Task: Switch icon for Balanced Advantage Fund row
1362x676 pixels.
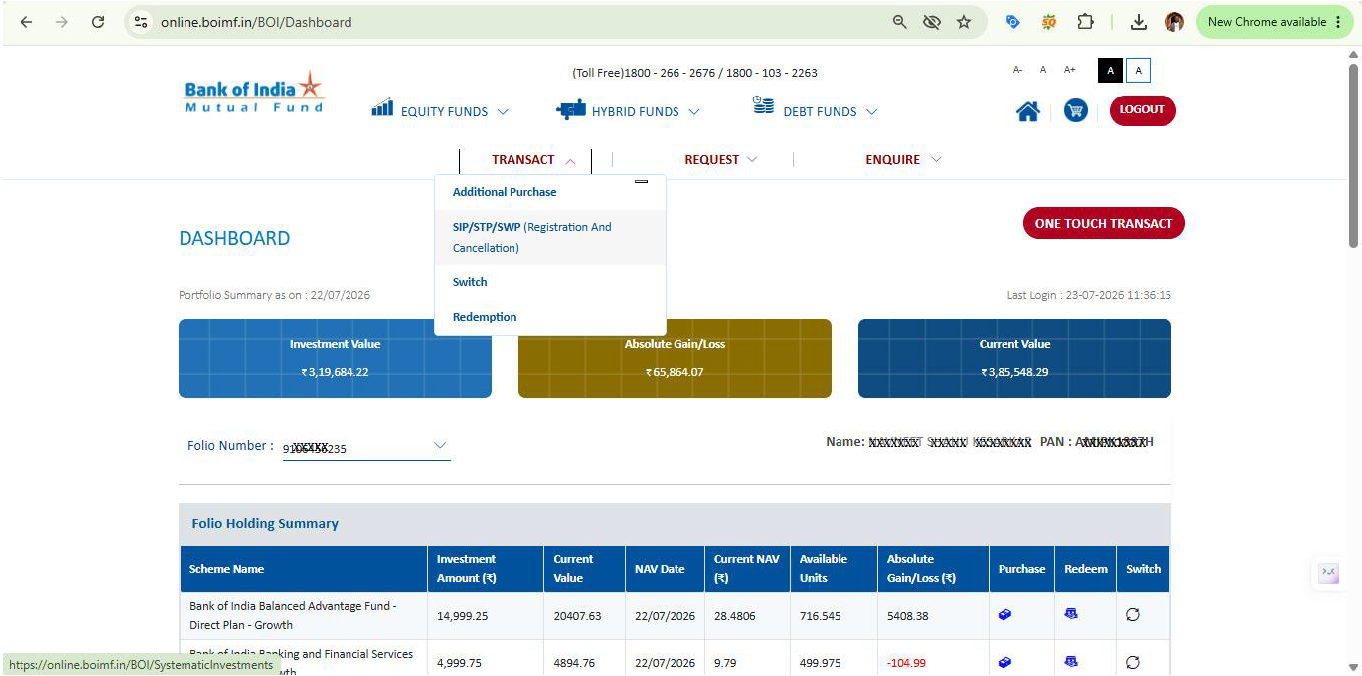Action: (1132, 615)
